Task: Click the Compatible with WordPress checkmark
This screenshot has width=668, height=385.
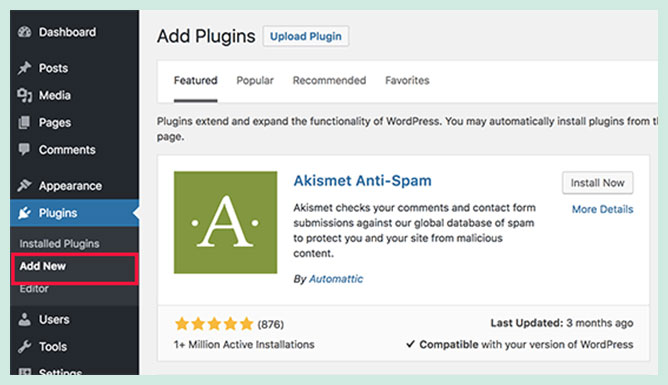Action: [410, 344]
